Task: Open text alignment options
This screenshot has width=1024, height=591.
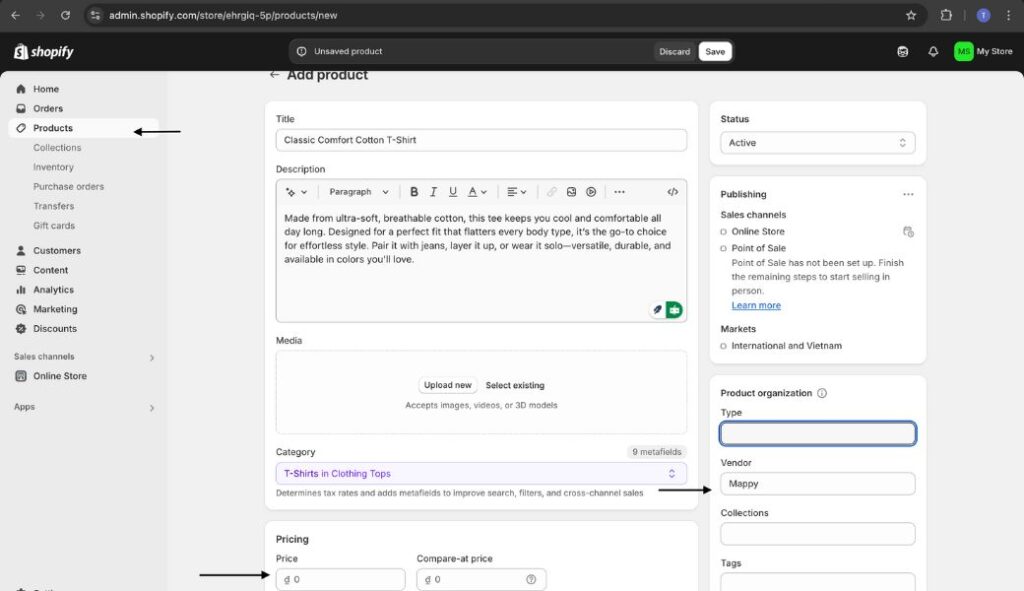Action: click(516, 192)
